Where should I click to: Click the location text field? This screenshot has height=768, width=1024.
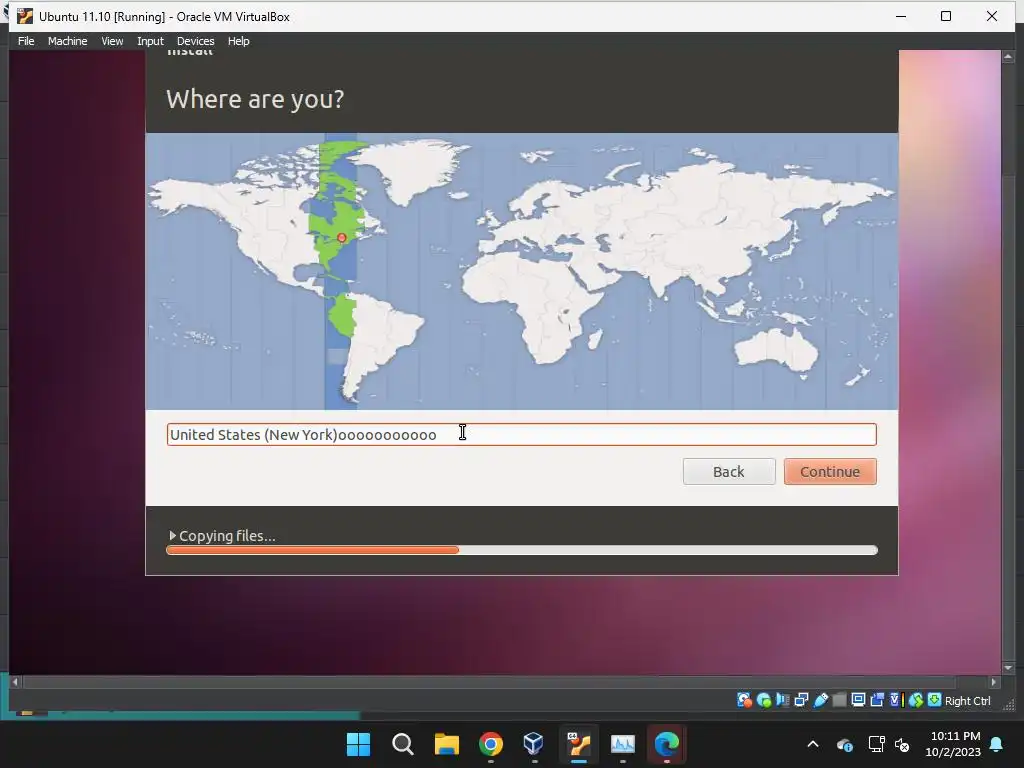coord(521,434)
